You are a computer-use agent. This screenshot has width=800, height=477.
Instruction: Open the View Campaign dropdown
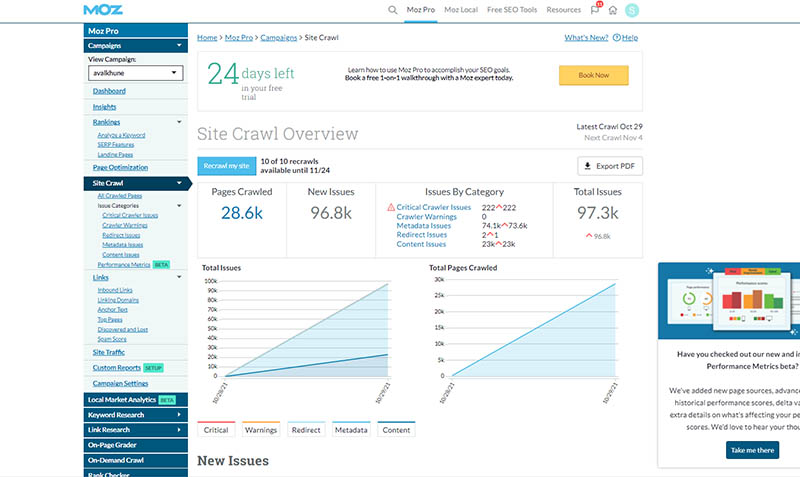tap(136, 73)
